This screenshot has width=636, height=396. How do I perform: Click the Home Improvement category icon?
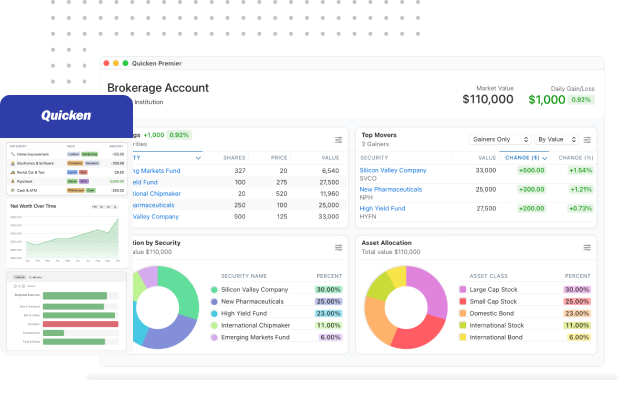click(13, 154)
